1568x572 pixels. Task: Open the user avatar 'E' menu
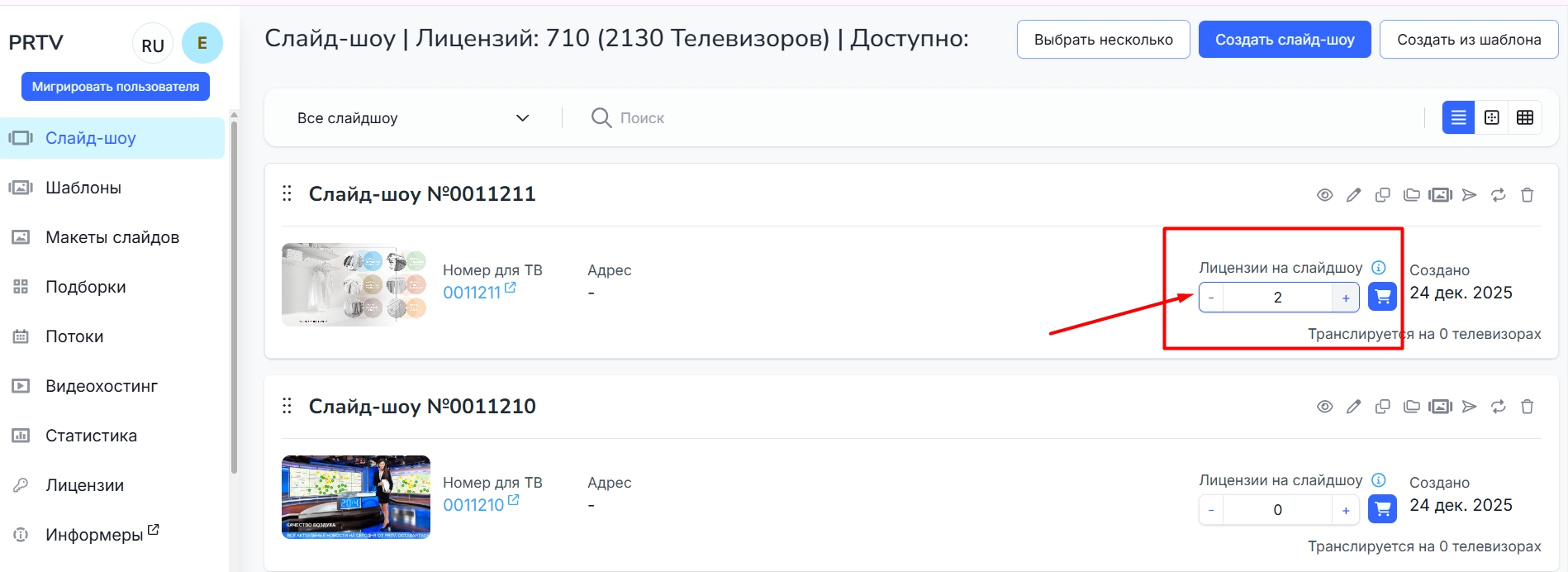[202, 44]
